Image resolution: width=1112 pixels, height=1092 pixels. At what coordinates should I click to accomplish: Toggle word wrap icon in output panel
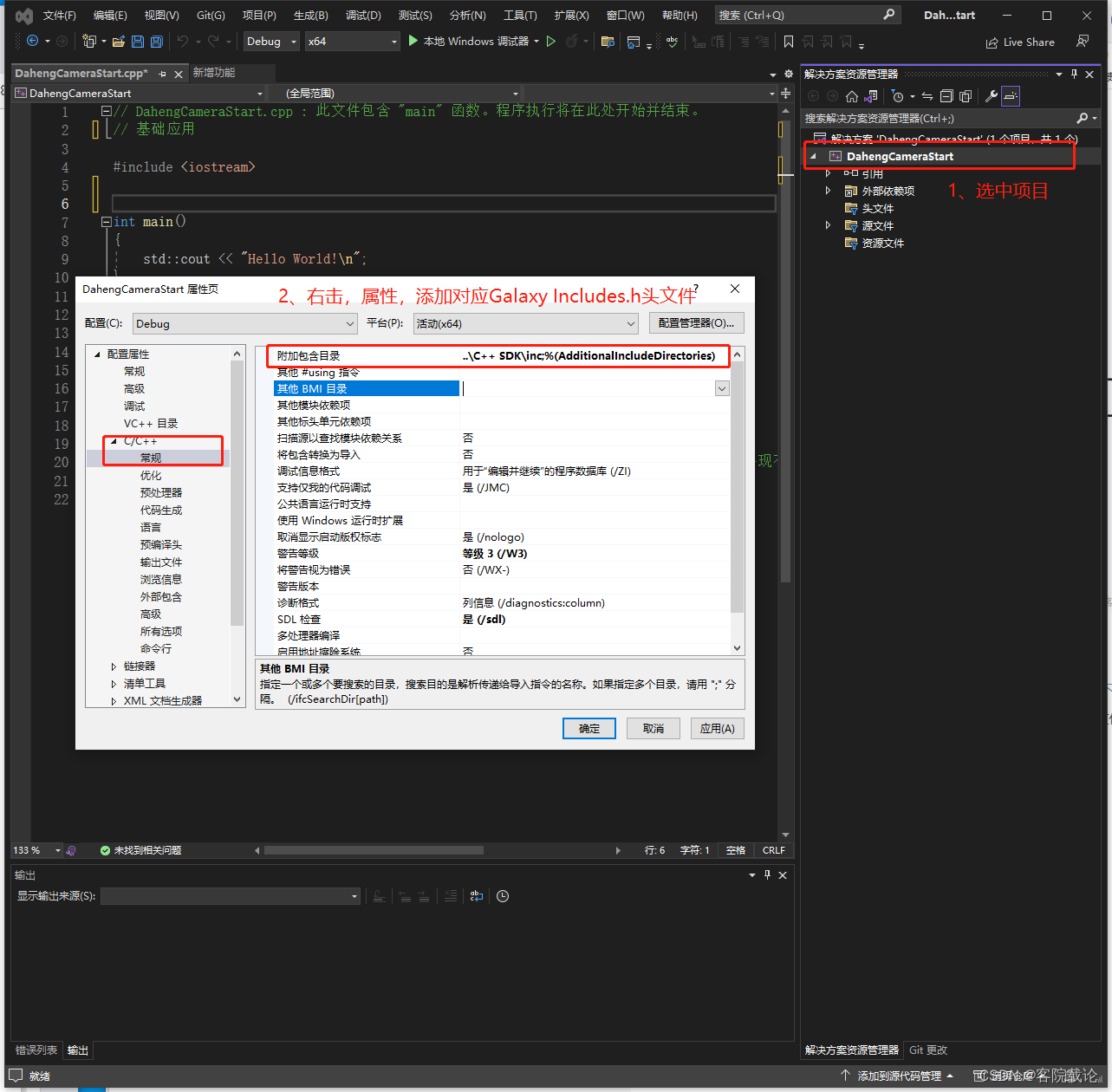pyautogui.click(x=477, y=896)
